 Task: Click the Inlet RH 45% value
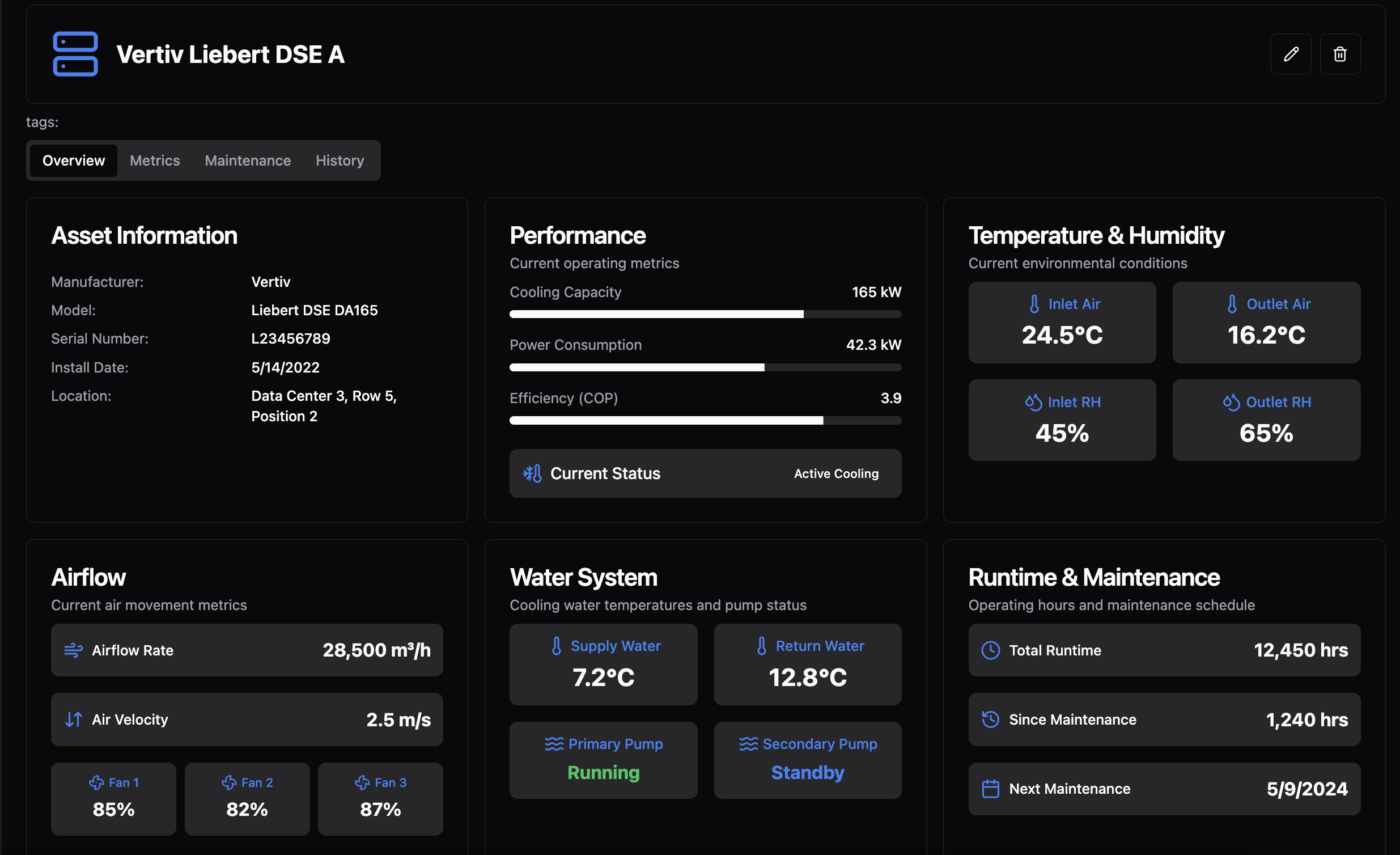(1062, 433)
